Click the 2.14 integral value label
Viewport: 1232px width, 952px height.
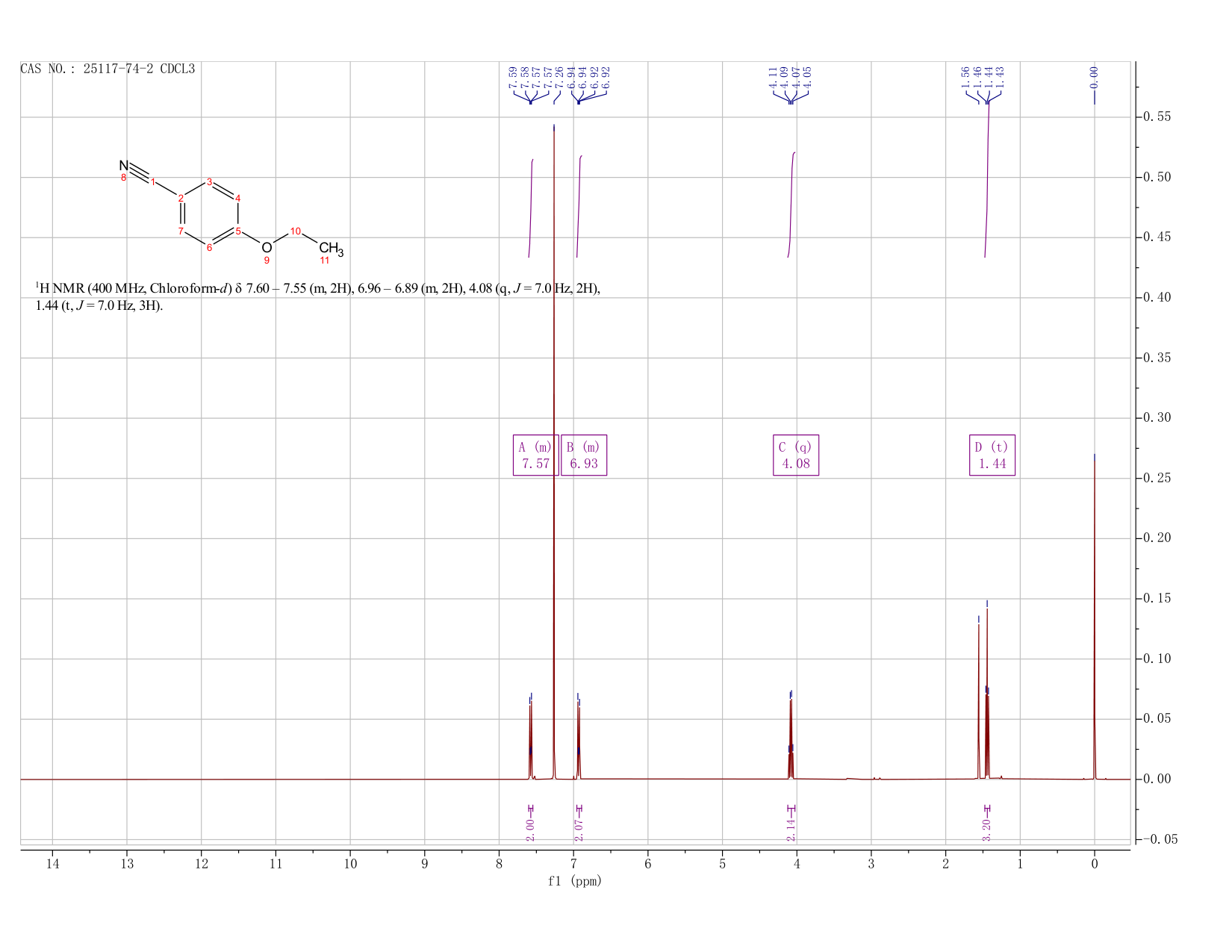pos(791,830)
